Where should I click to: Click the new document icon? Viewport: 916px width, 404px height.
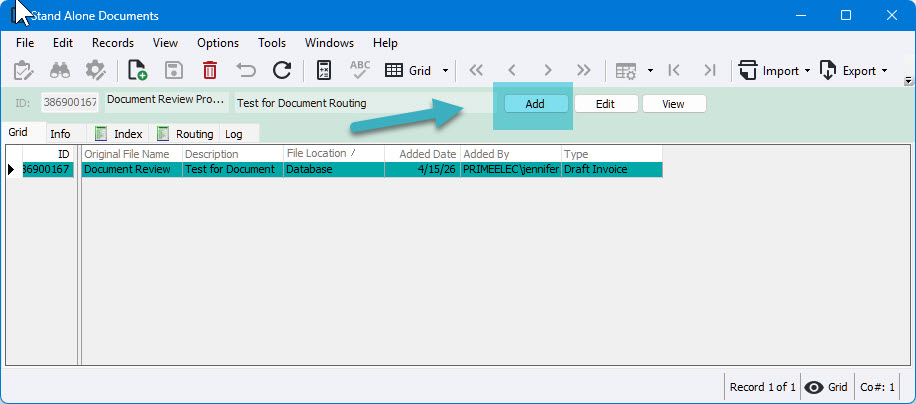(x=137, y=71)
